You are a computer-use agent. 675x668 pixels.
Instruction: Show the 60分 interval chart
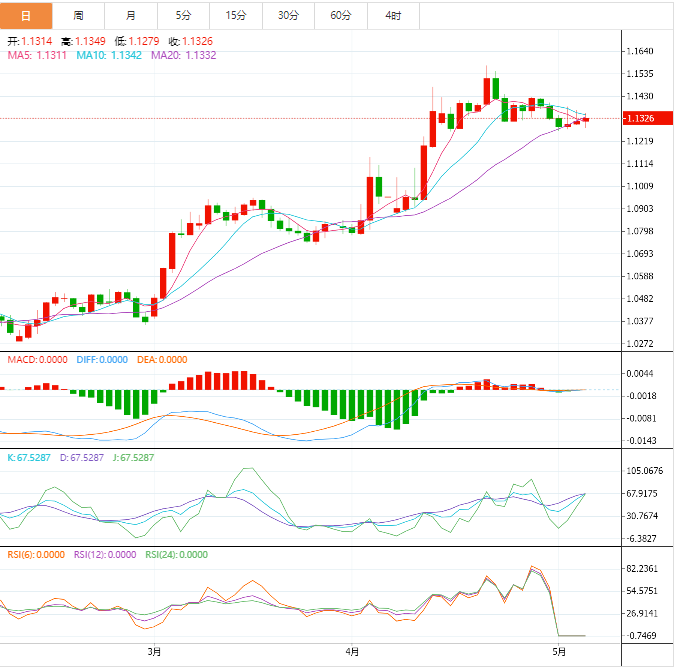[341, 15]
